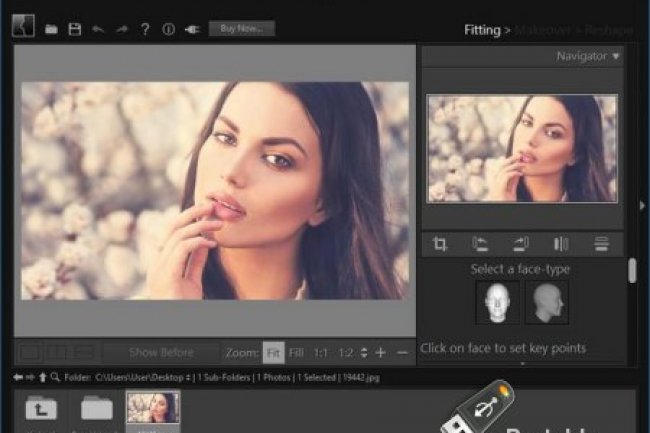Adjust zoom level with the up-down stepper
The height and width of the screenshot is (433, 650).
[363, 353]
